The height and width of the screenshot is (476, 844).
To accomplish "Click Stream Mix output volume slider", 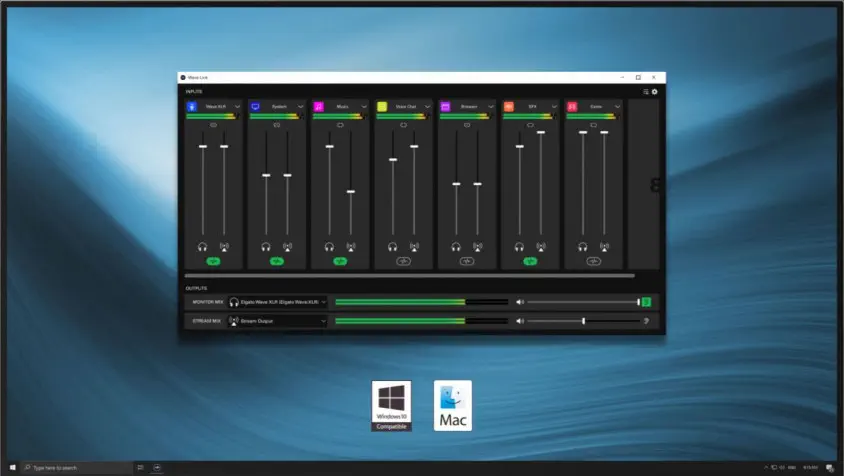I will click(583, 321).
